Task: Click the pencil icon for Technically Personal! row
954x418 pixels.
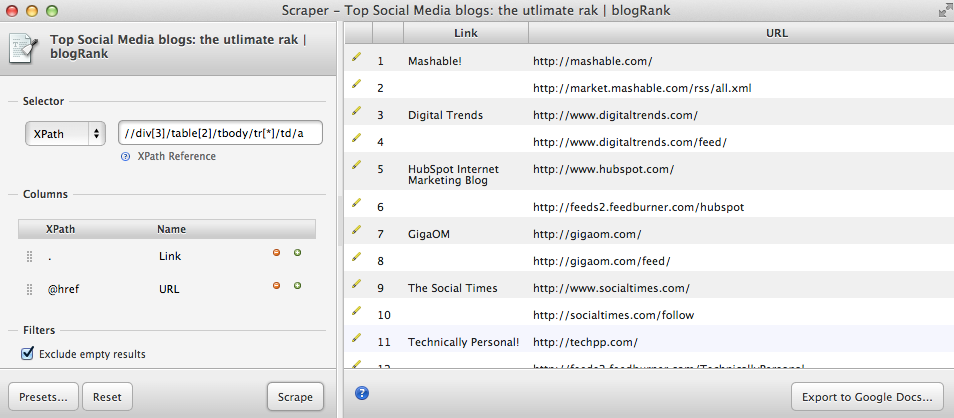Action: [357, 337]
